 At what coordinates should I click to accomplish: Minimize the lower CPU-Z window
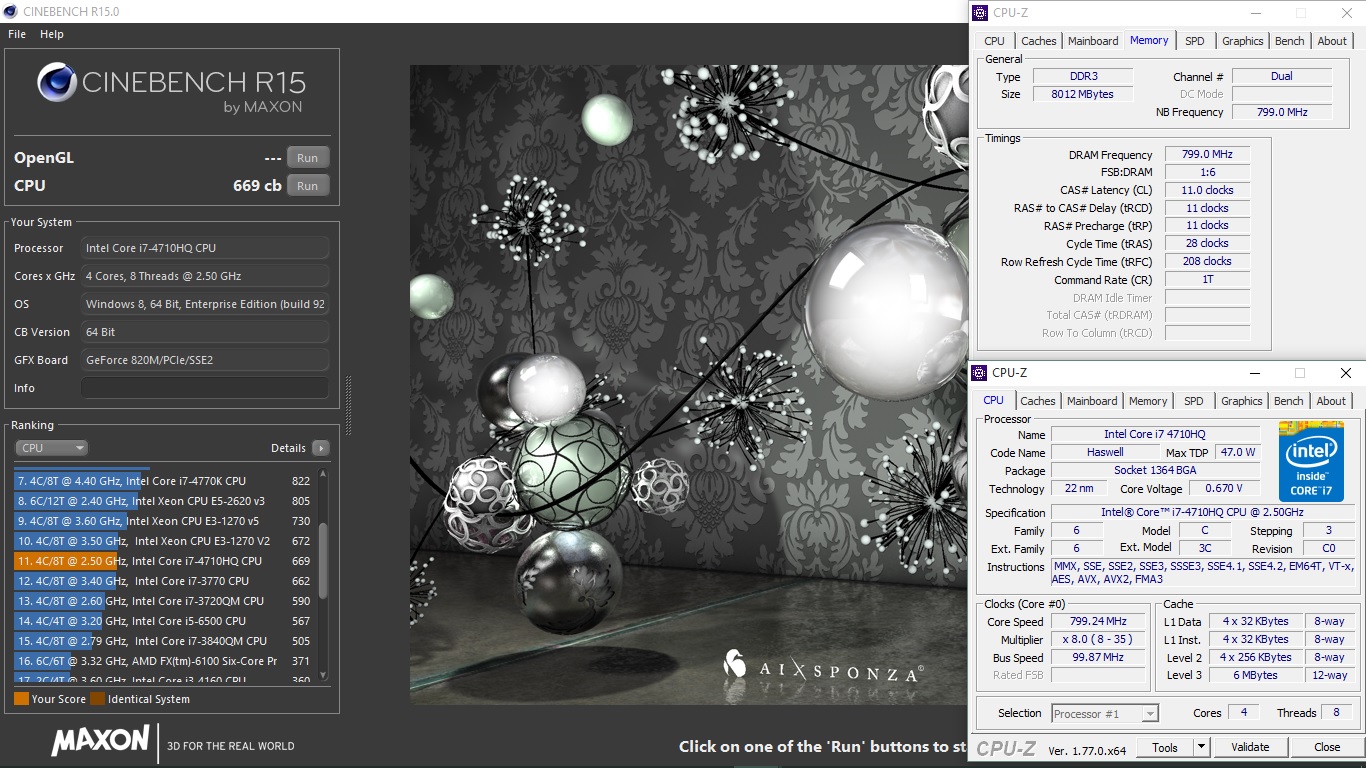click(1254, 373)
